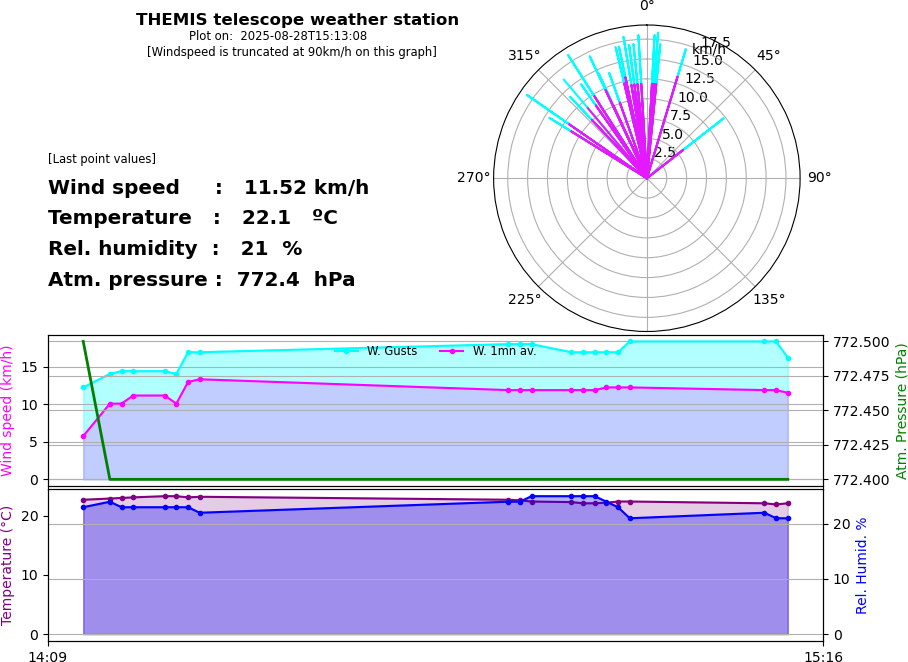Click the THEMIS telescope weather station title

(x=297, y=20)
